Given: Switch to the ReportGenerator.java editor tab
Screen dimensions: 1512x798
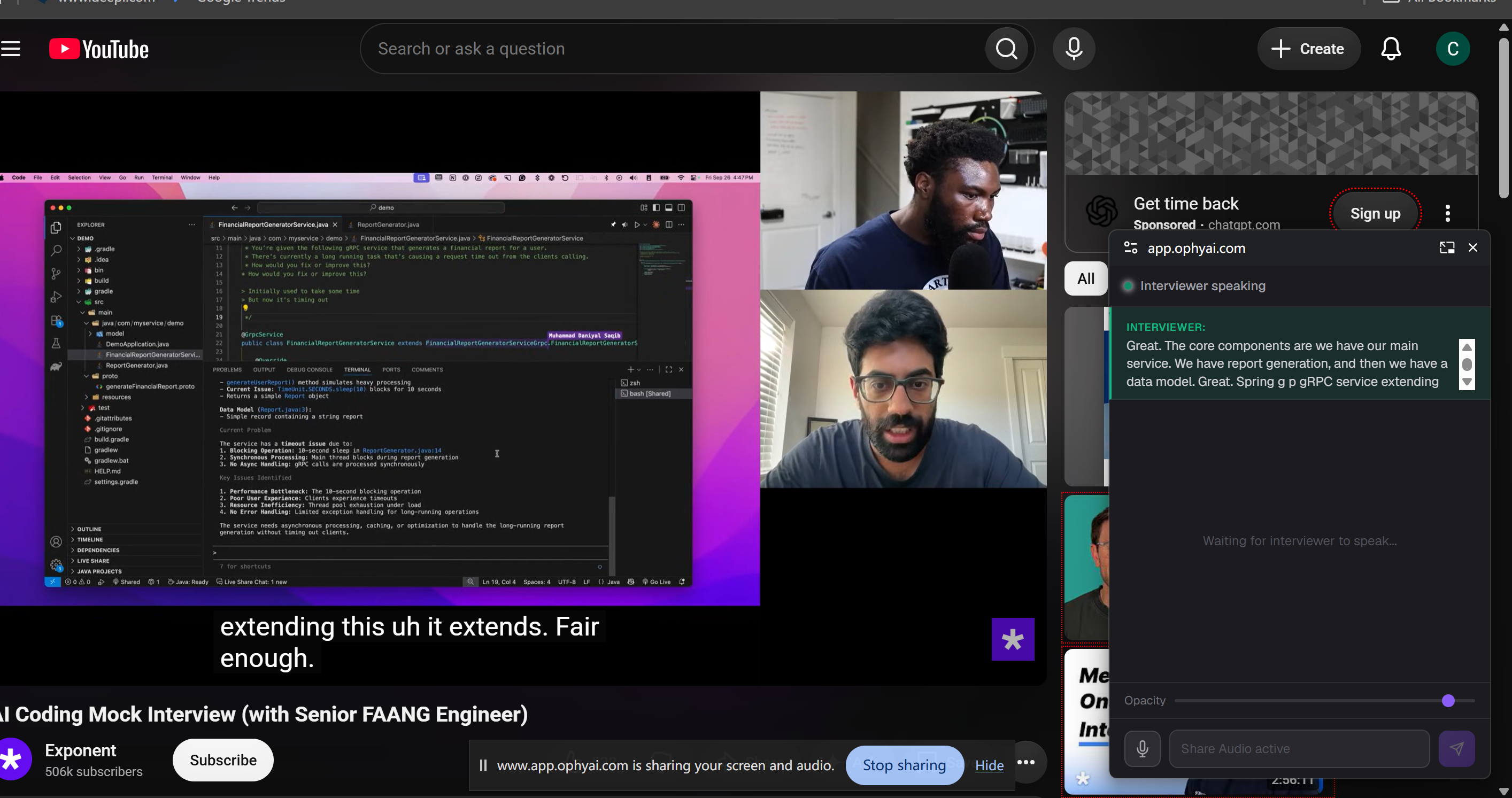Looking at the screenshot, I should coord(388,224).
